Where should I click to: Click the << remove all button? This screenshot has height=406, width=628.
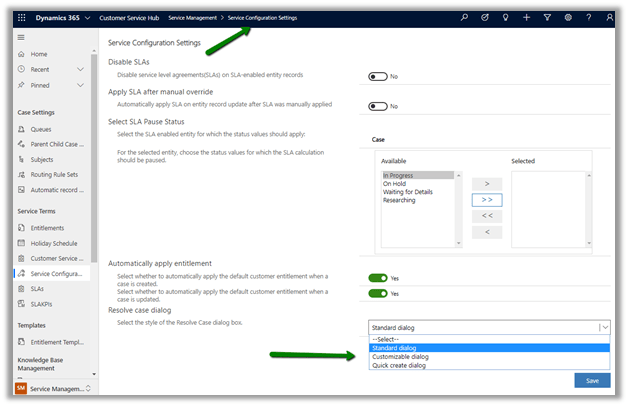click(x=487, y=216)
